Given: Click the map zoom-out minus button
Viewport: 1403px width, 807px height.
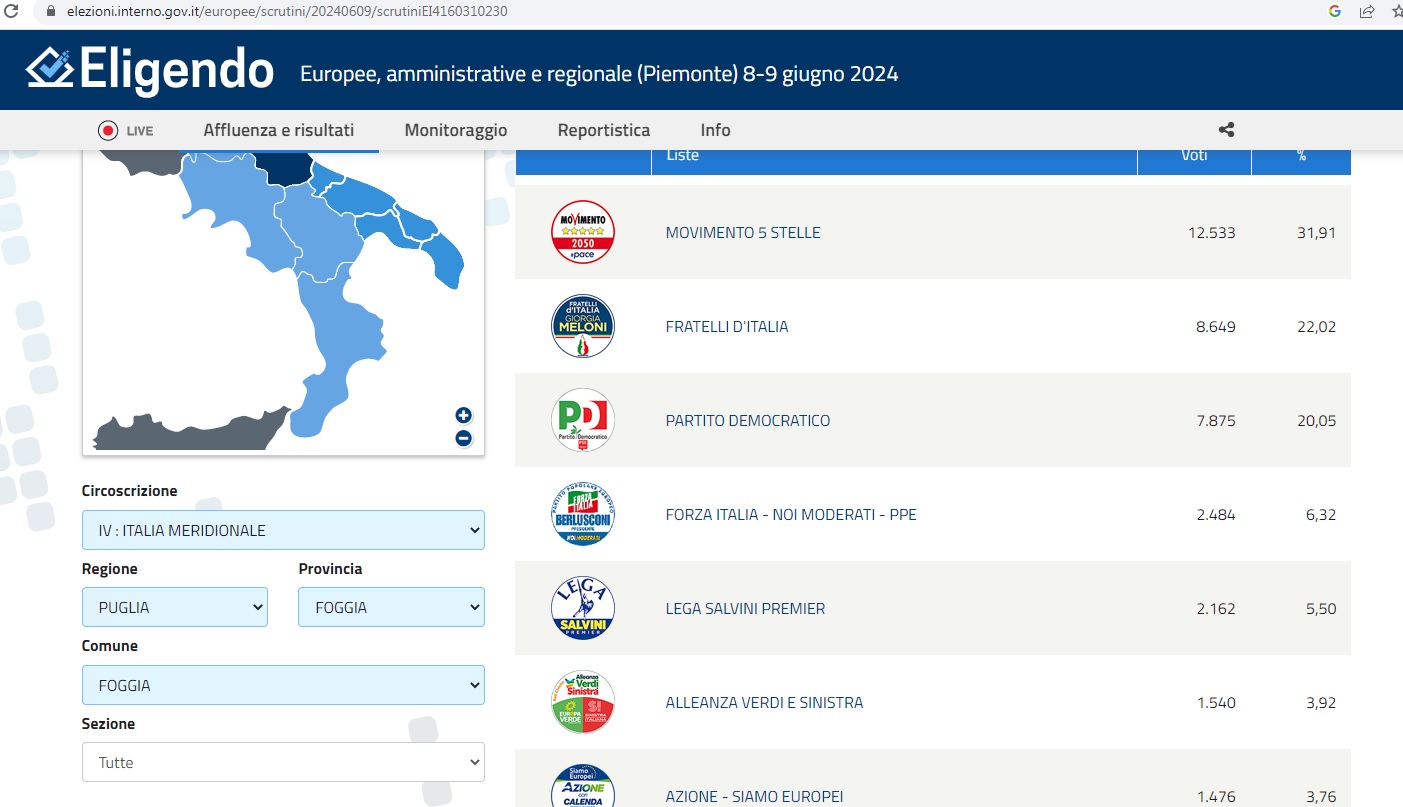Looking at the screenshot, I should tap(463, 438).
